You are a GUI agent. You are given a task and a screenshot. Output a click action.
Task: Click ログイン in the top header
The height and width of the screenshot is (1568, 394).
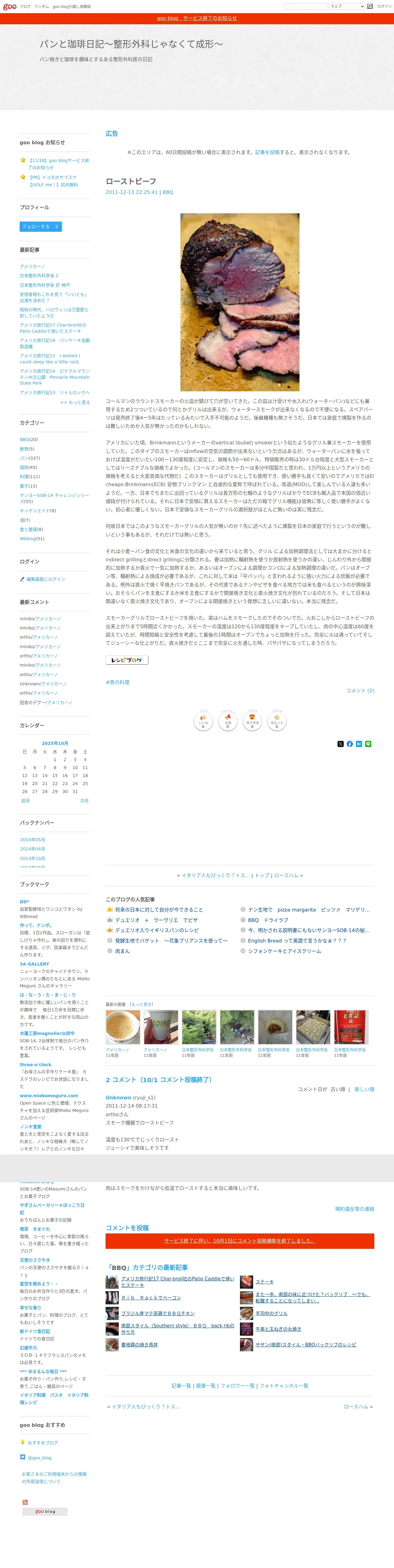point(384,7)
